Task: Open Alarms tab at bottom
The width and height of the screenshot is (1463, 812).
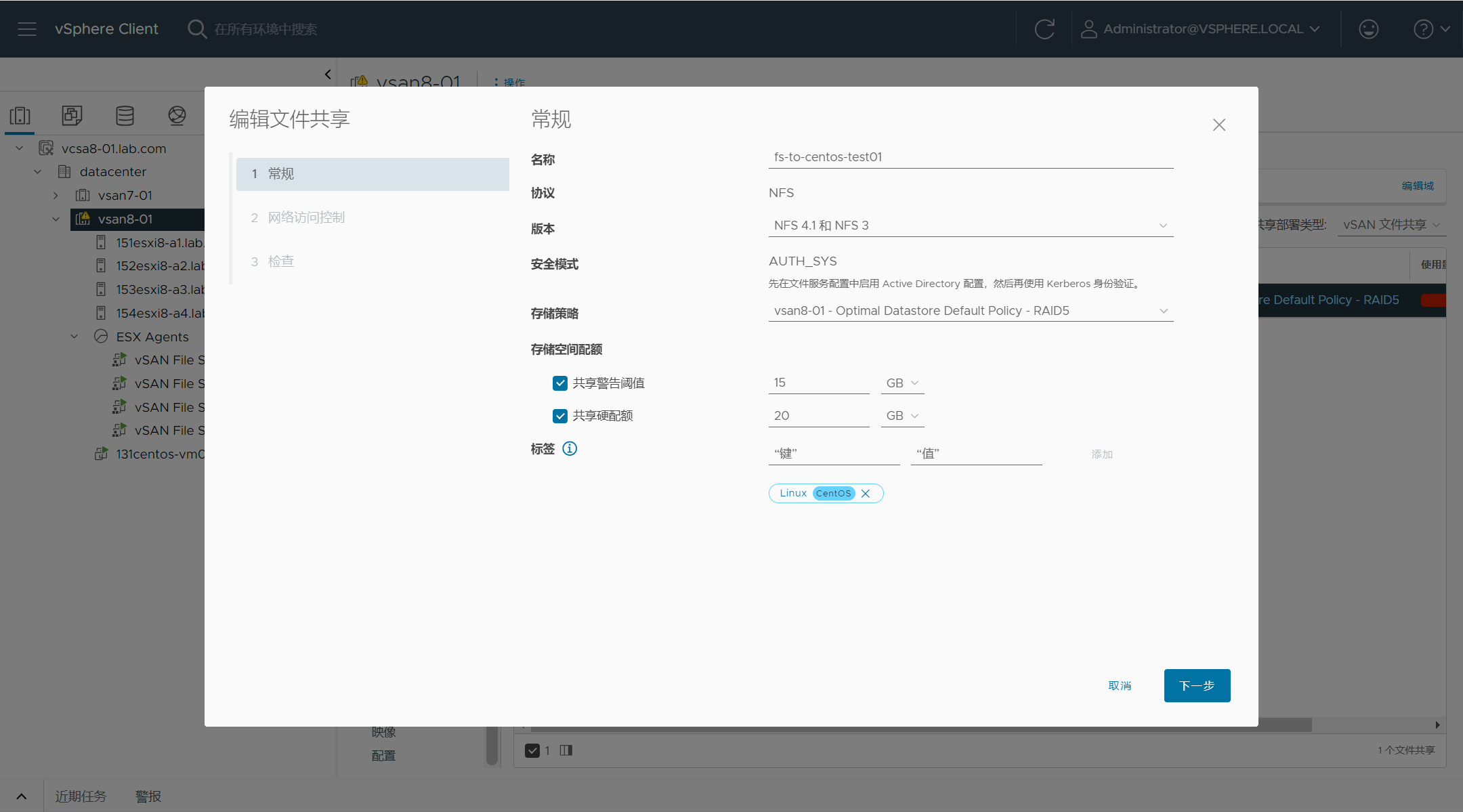Action: click(x=148, y=796)
